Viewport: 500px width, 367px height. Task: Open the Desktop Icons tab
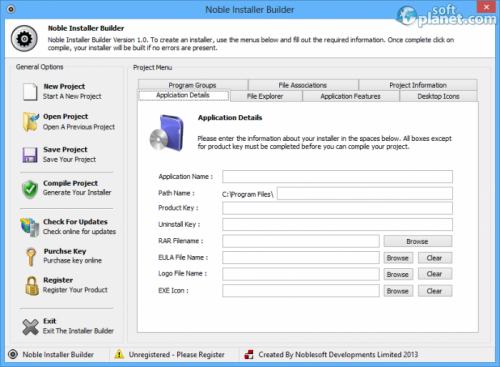pyautogui.click(x=438, y=96)
